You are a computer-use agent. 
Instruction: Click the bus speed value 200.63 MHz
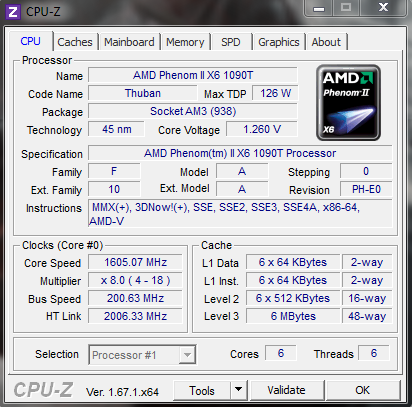(x=135, y=298)
